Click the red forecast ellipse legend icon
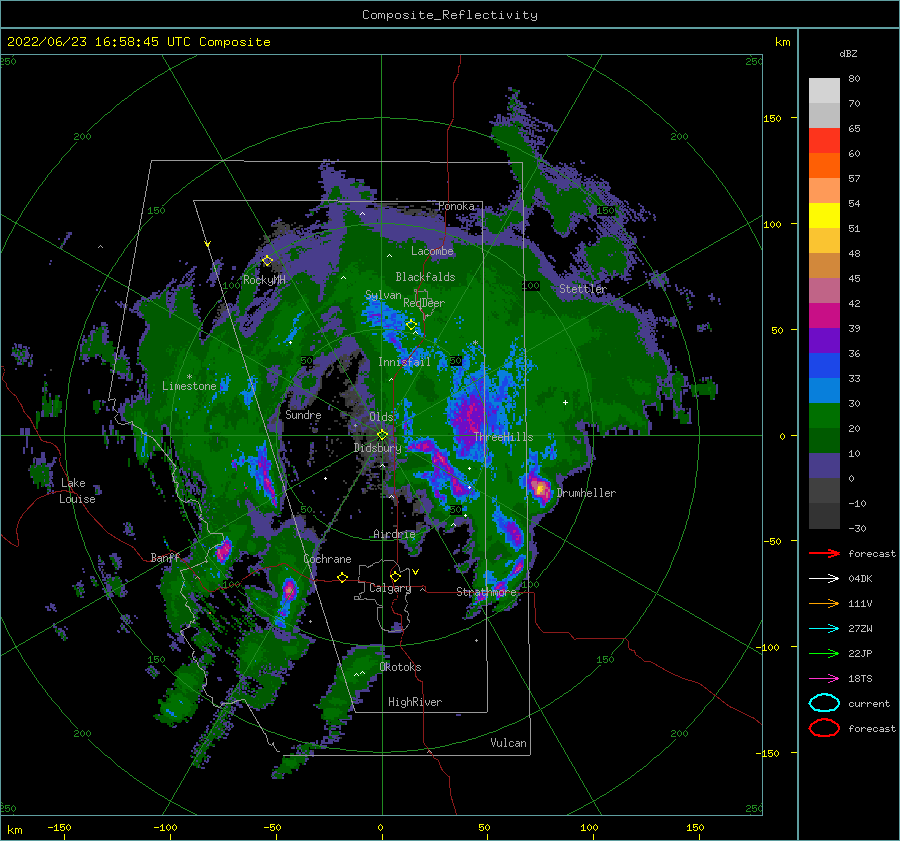 coord(824,728)
